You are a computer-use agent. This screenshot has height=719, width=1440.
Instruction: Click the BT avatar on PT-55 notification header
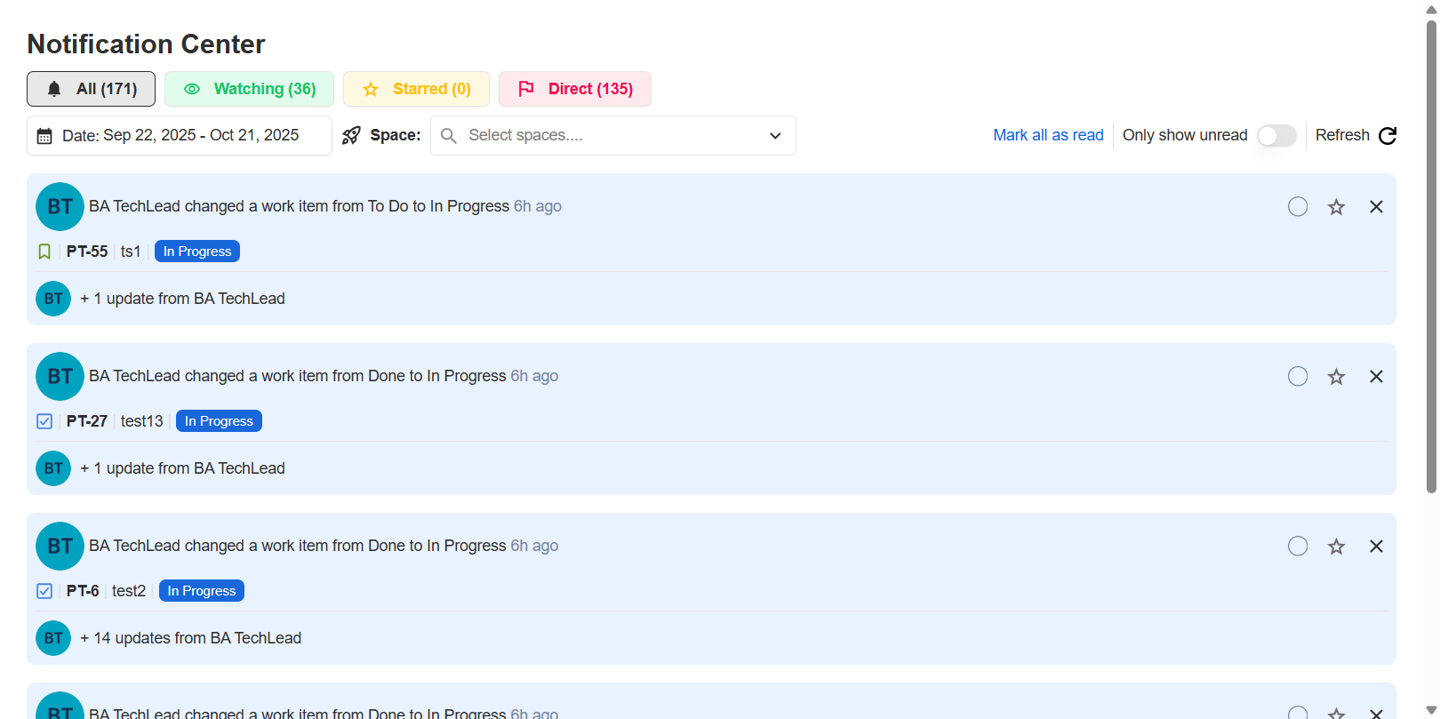[60, 207]
